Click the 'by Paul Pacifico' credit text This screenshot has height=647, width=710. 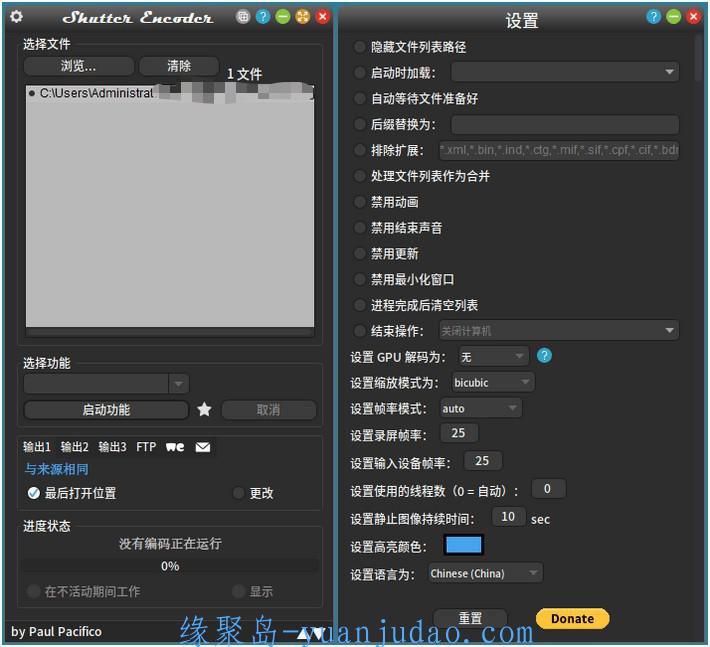[x=56, y=631]
